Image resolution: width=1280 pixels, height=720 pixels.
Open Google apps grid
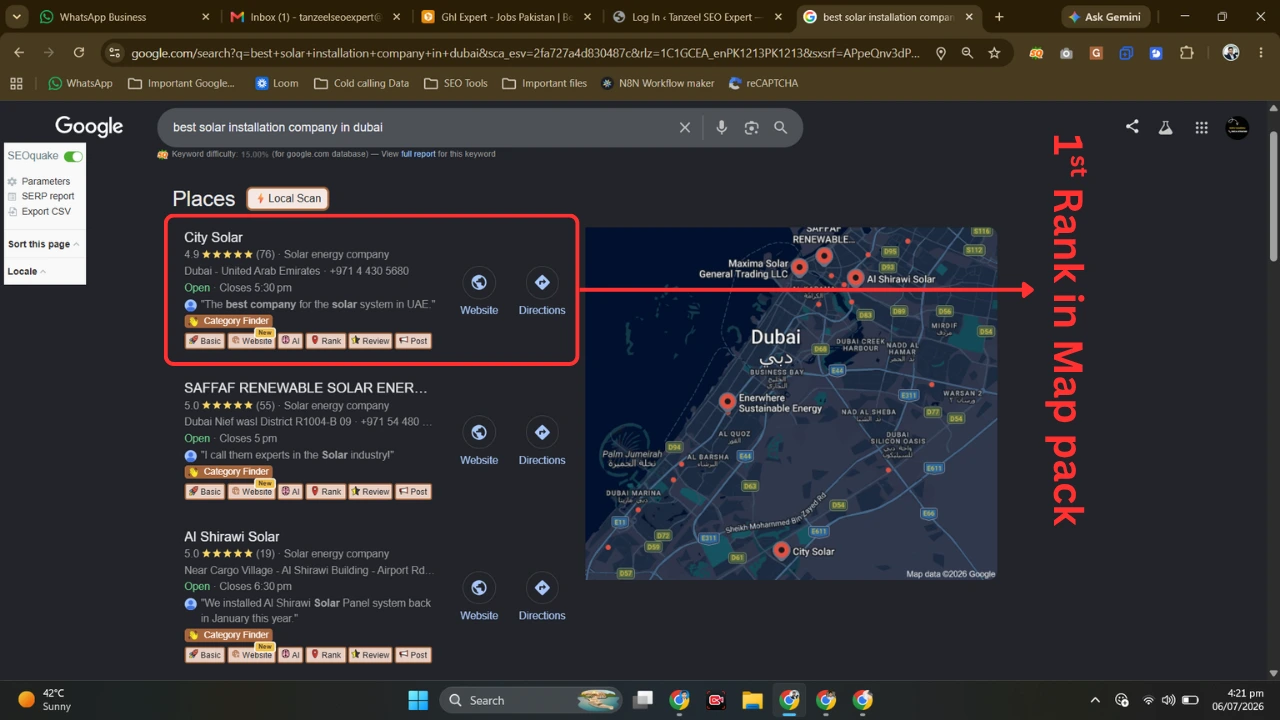(1201, 127)
